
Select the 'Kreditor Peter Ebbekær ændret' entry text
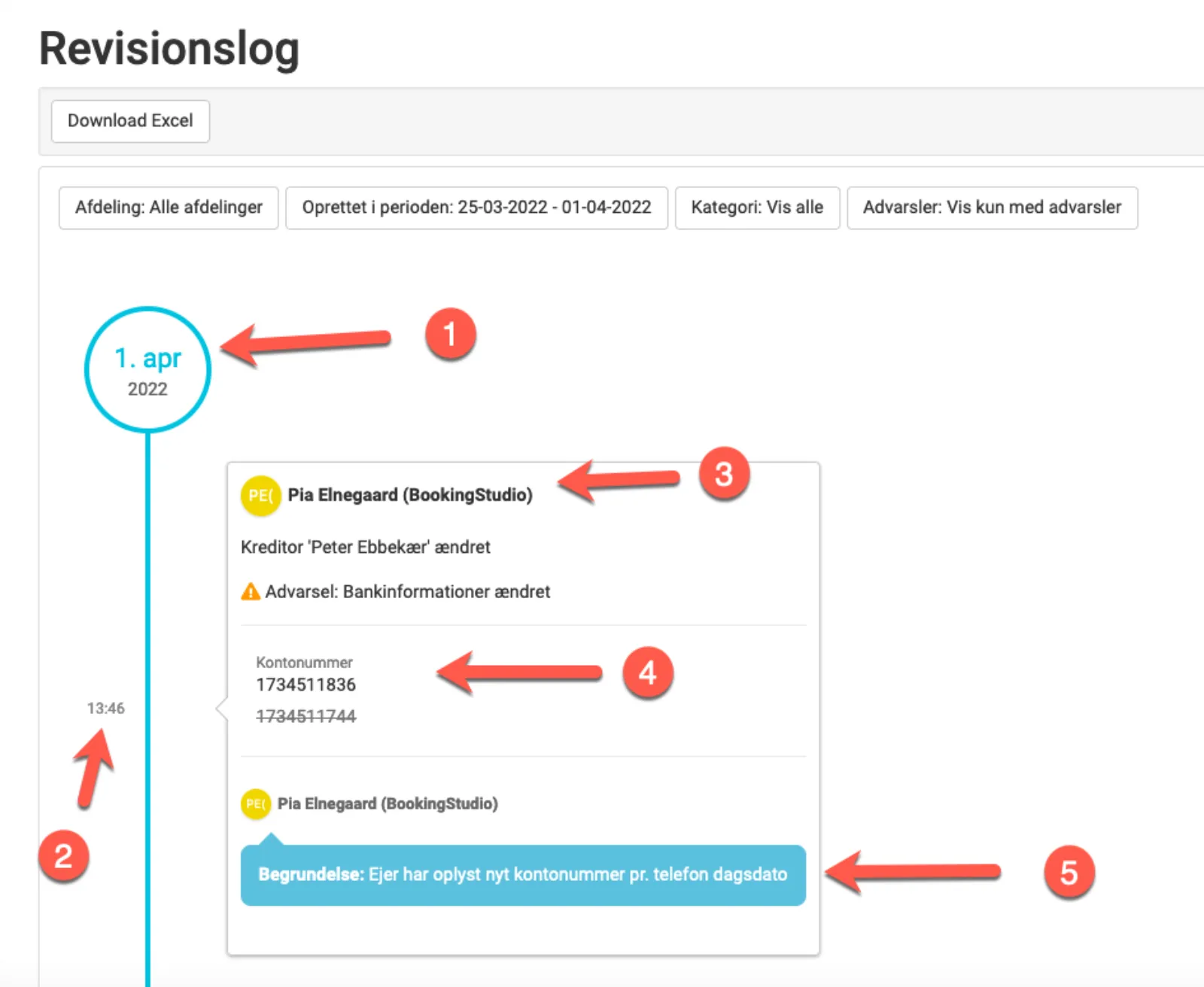(365, 547)
